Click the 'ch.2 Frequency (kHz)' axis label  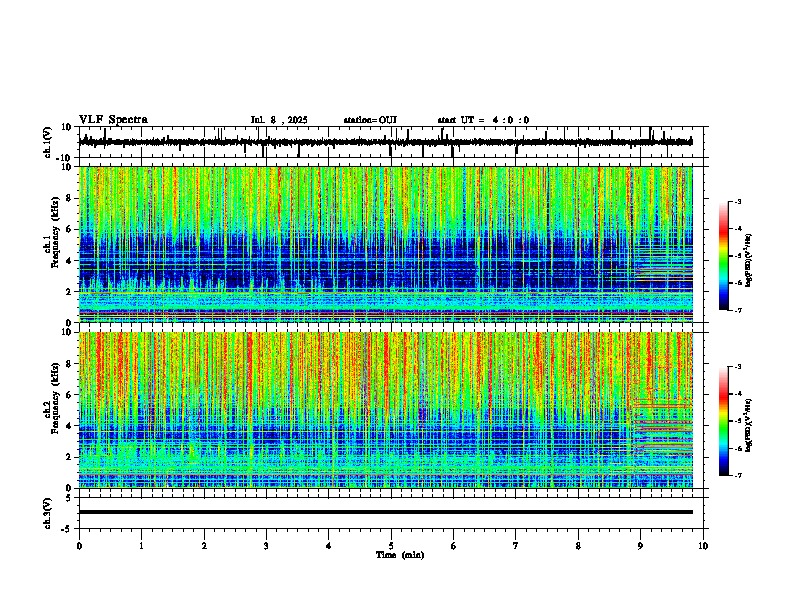[x=51, y=397]
